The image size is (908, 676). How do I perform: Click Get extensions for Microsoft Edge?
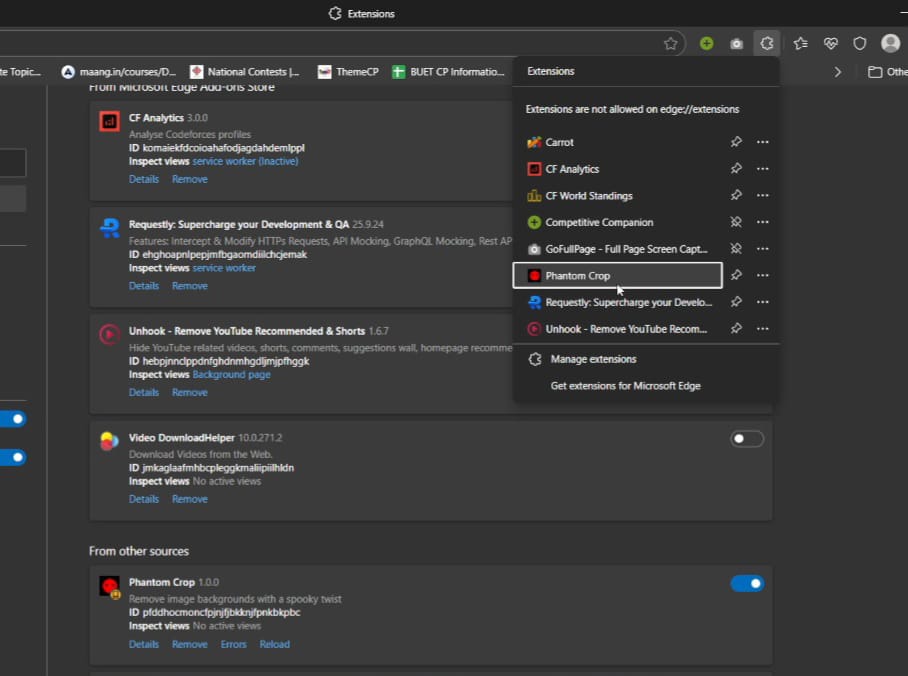click(646, 386)
